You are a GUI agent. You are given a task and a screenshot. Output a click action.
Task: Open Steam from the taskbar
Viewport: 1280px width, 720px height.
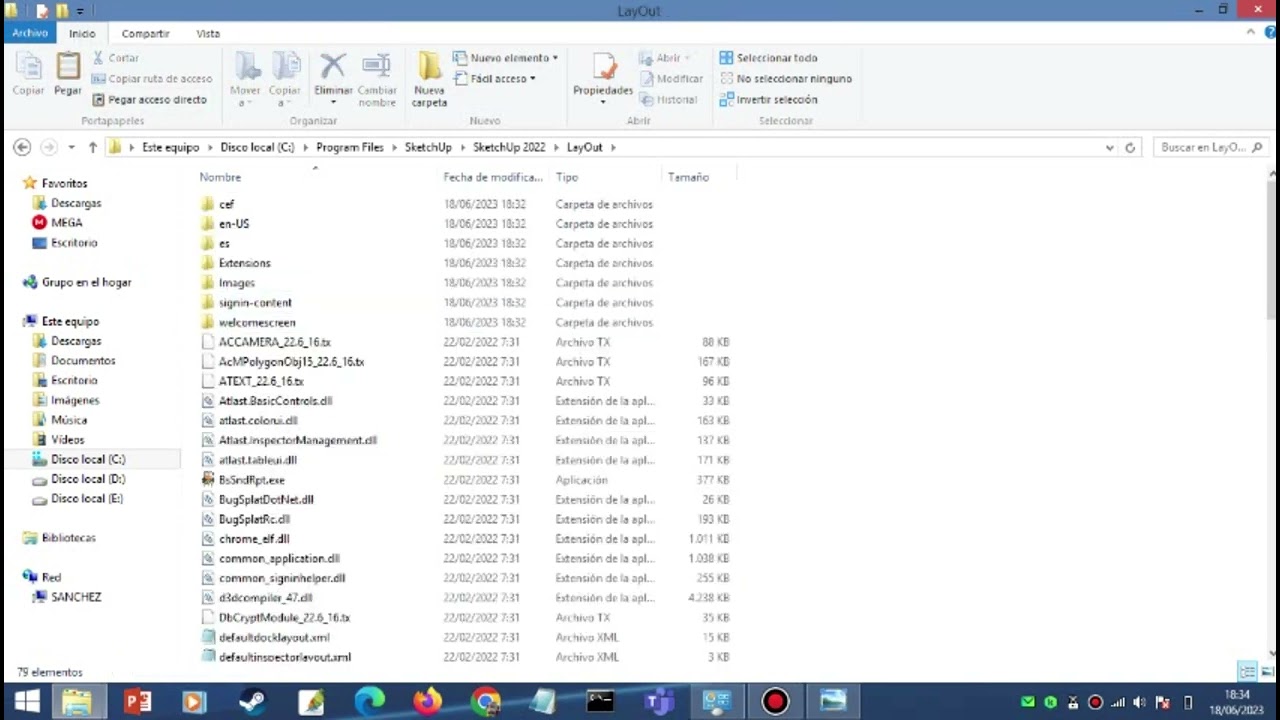coord(252,701)
